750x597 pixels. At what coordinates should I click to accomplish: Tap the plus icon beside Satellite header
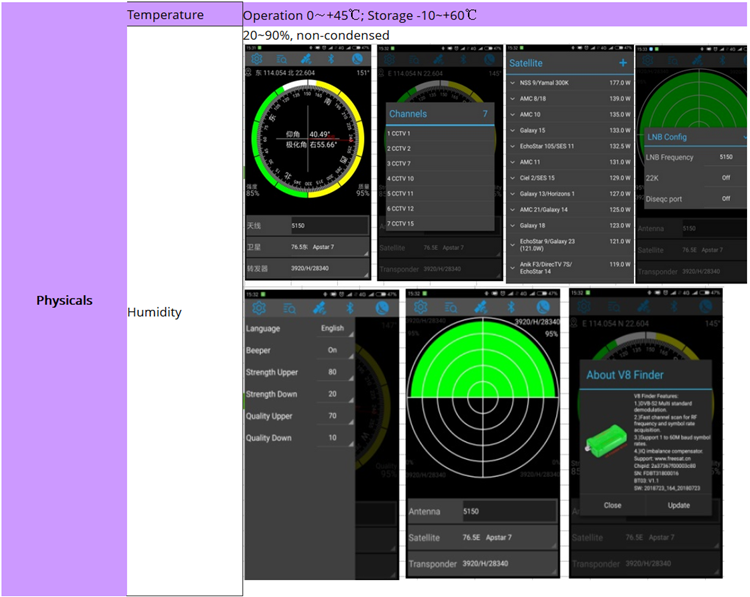coord(623,63)
